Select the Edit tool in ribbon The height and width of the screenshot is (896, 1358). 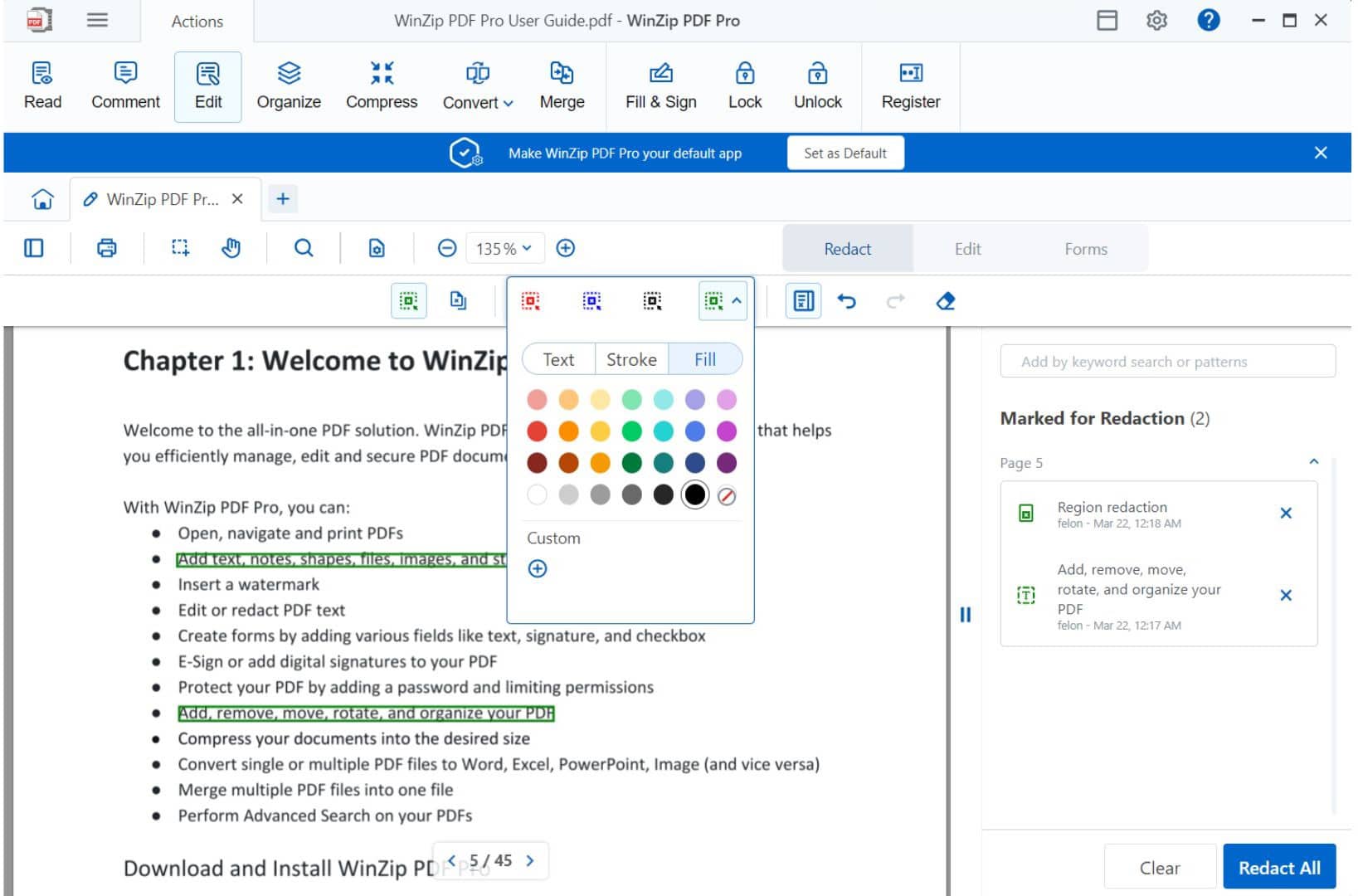point(208,86)
